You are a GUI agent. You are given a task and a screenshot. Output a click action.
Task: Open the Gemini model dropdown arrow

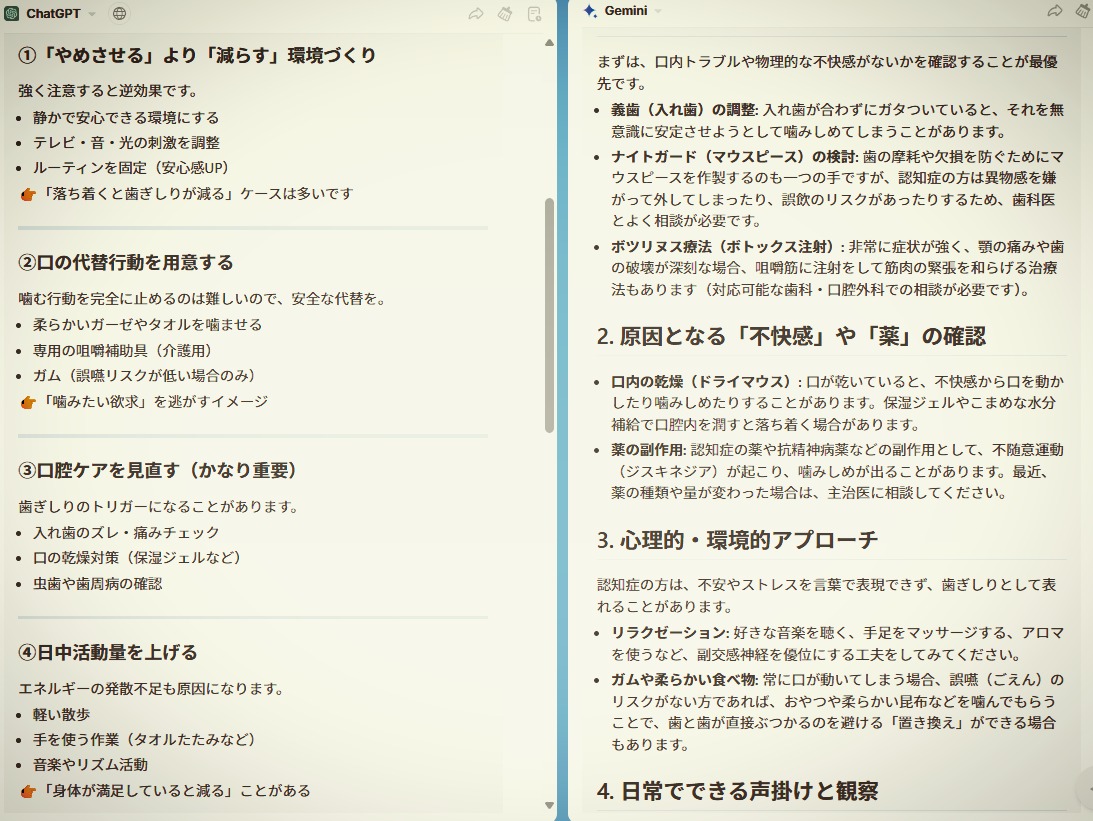[657, 11]
